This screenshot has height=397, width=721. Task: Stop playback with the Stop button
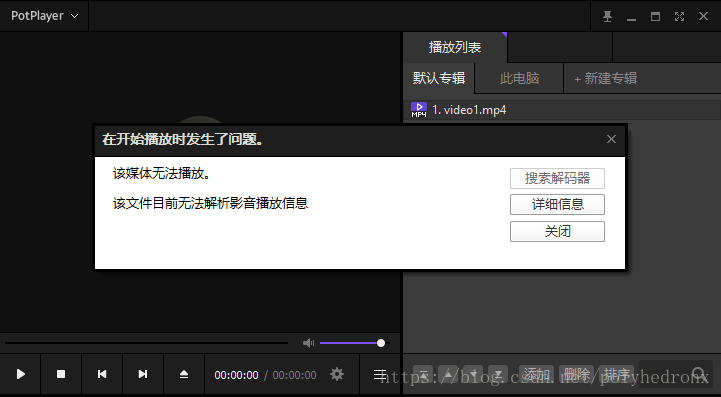61,374
